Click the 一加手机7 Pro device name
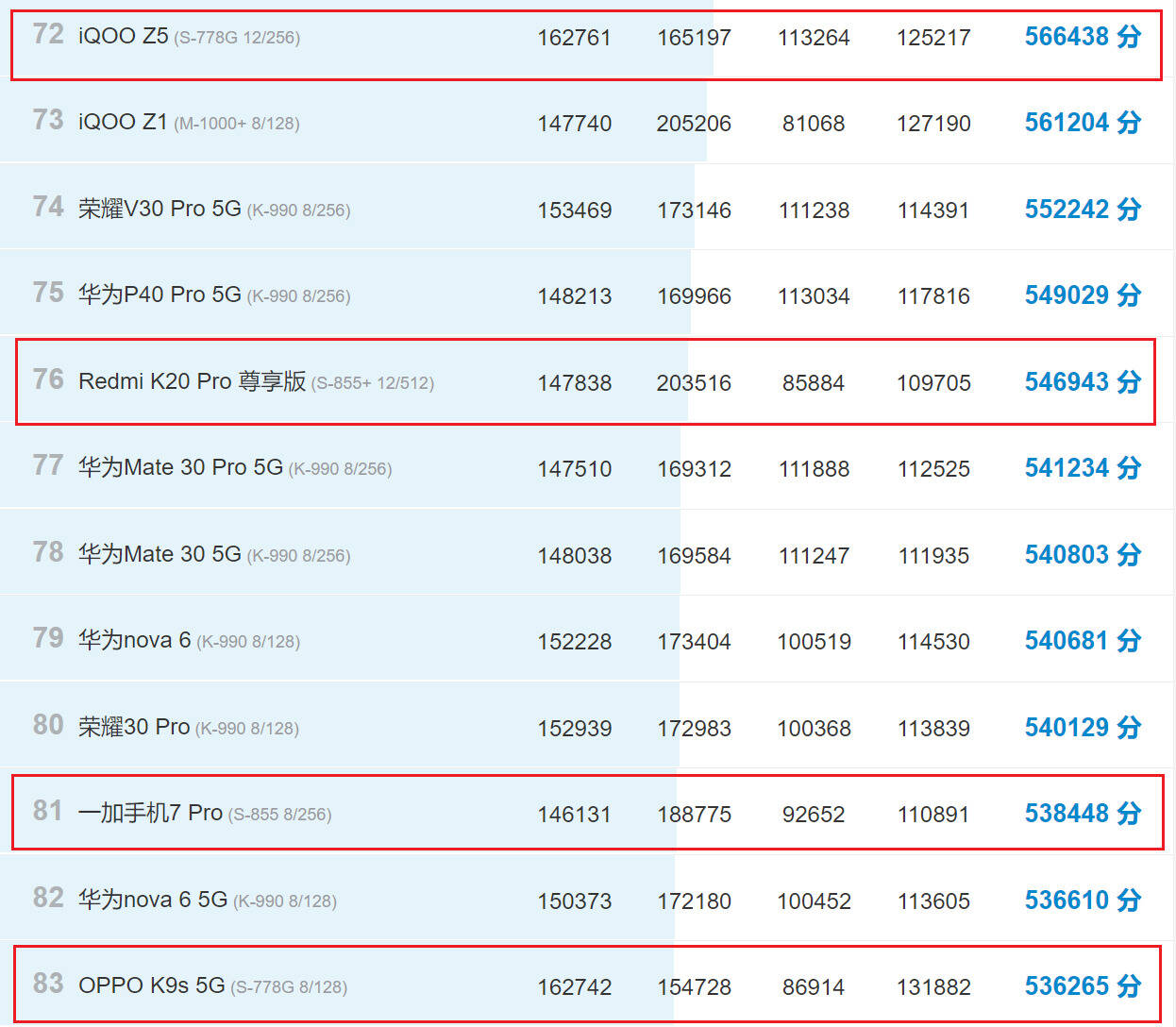This screenshot has width=1176, height=1027. coord(150,814)
